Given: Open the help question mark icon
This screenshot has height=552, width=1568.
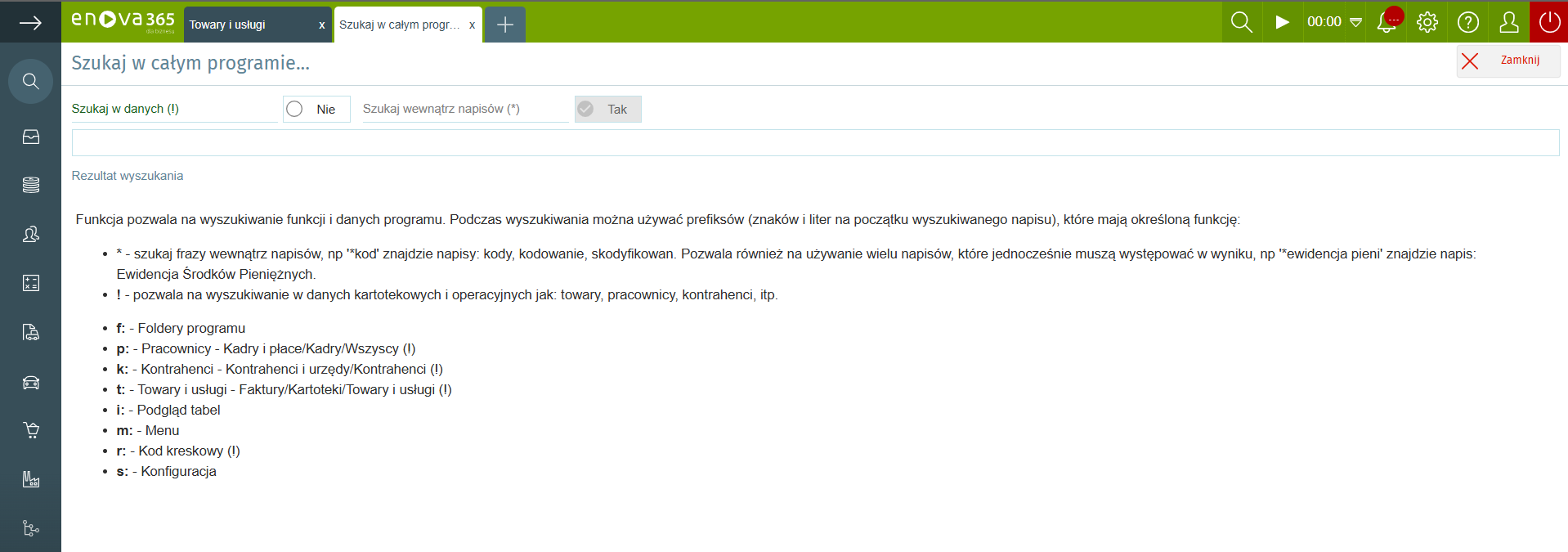Looking at the screenshot, I should tap(1468, 22).
